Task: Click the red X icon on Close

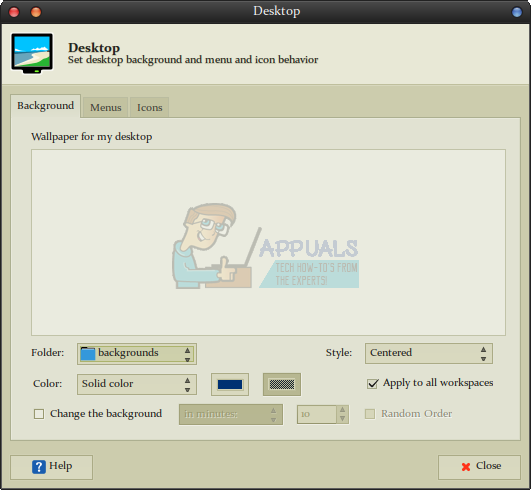Action: click(466, 467)
